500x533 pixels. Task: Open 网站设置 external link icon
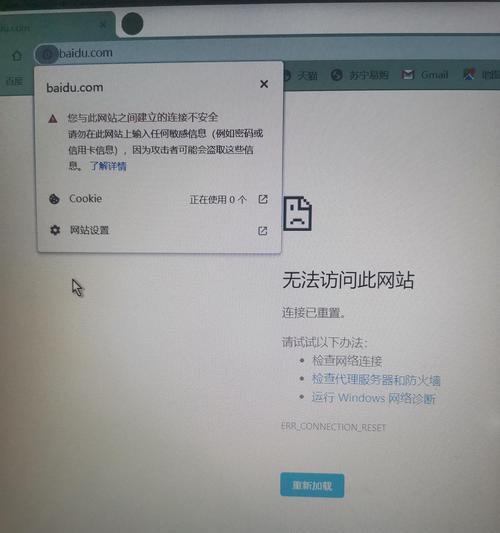click(262, 231)
